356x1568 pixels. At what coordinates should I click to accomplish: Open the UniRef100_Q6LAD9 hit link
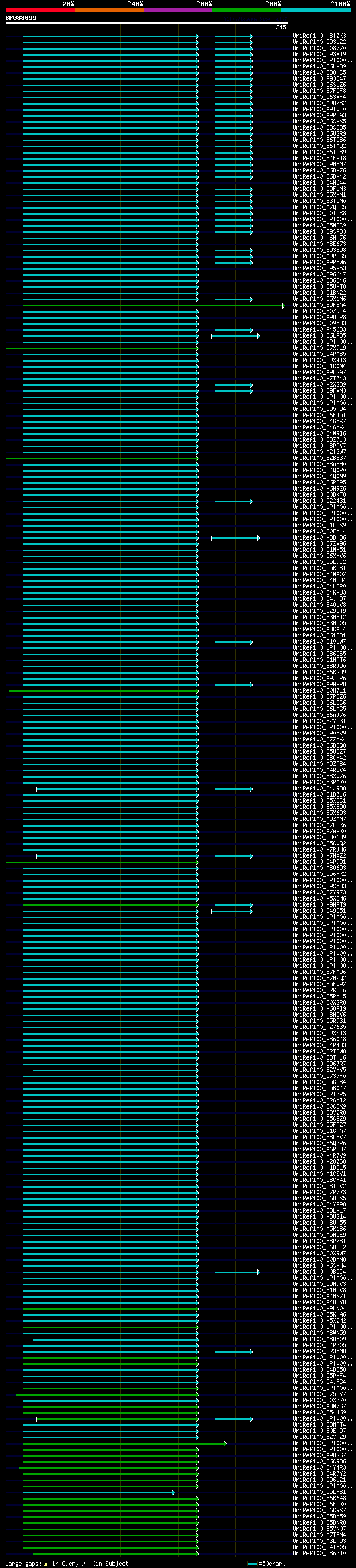pos(319,66)
